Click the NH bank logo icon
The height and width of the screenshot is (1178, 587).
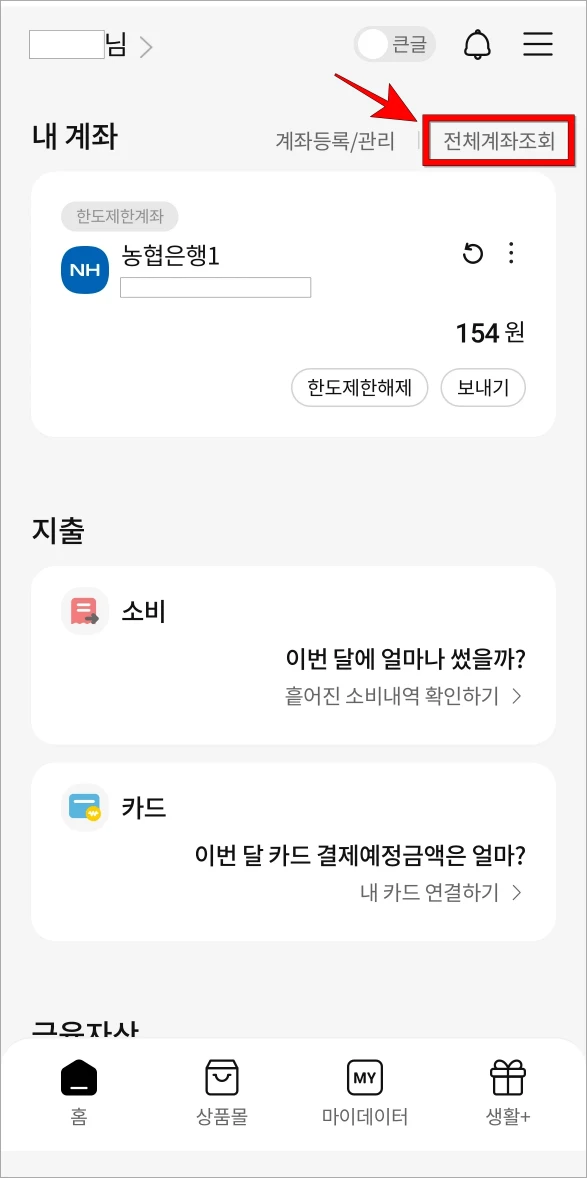point(84,269)
